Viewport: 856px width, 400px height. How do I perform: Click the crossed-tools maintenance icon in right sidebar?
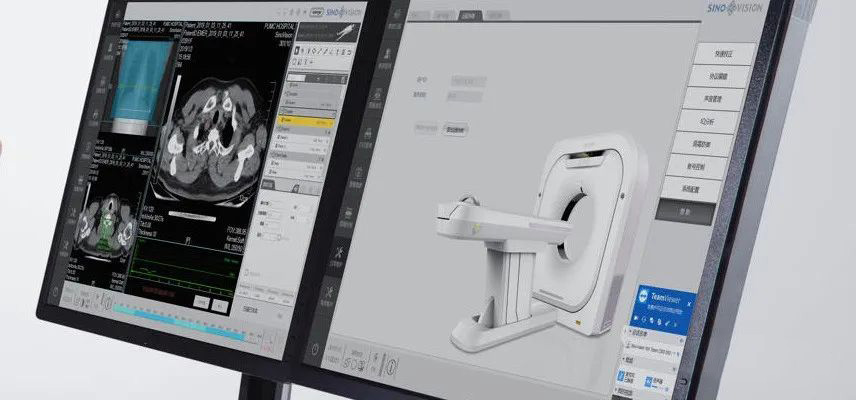coord(340,254)
